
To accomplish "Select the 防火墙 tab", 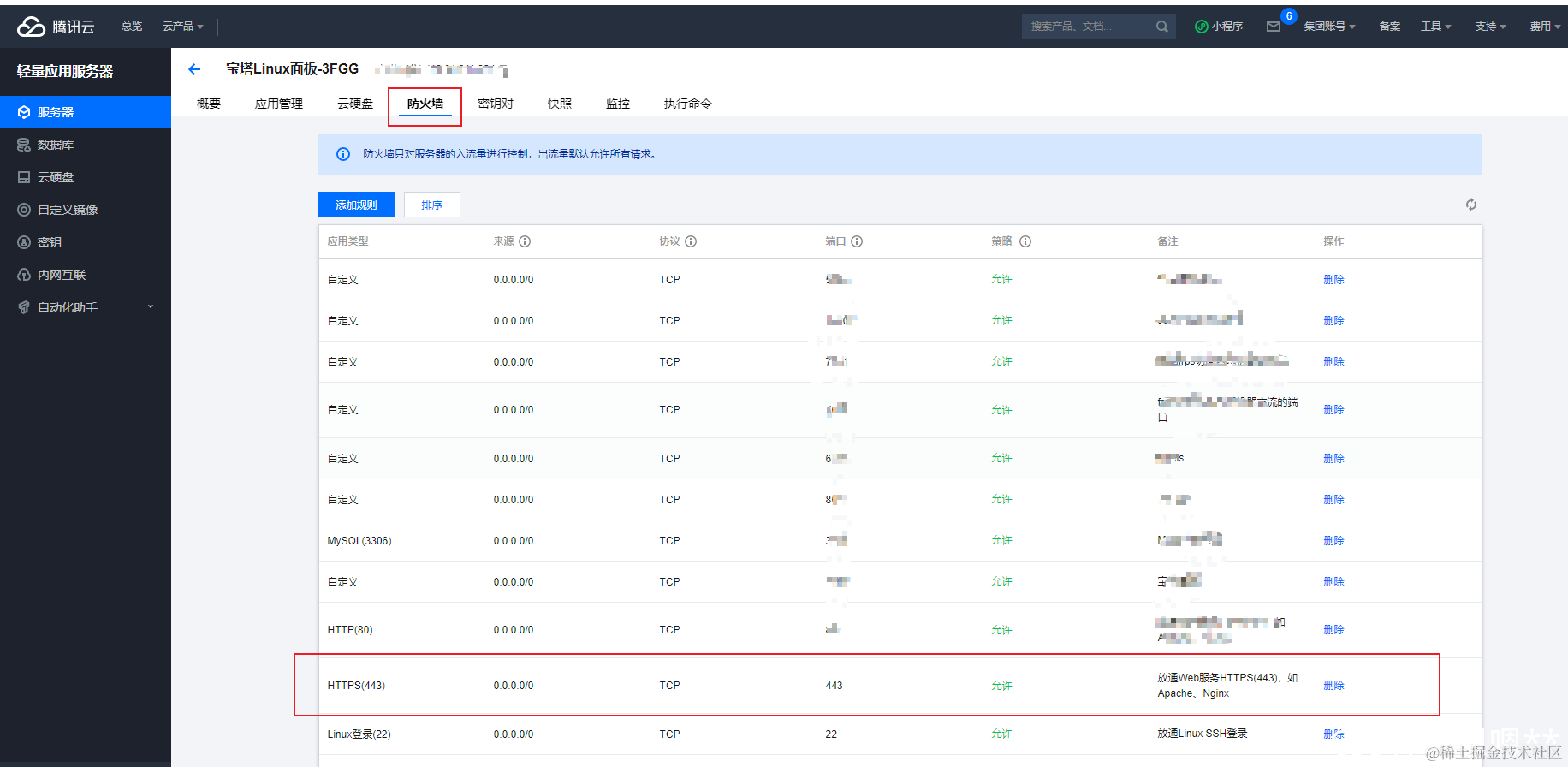I will click(425, 104).
